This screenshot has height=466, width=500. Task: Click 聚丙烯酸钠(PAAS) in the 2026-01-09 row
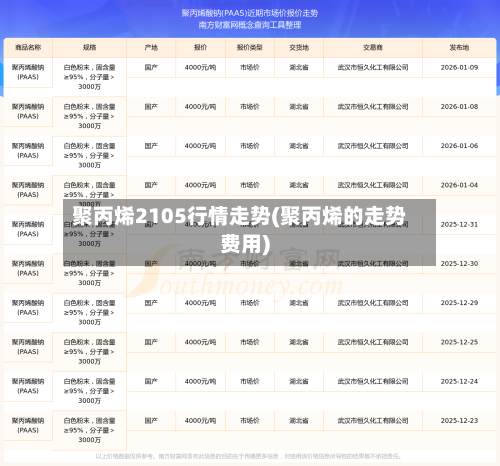pos(28,72)
